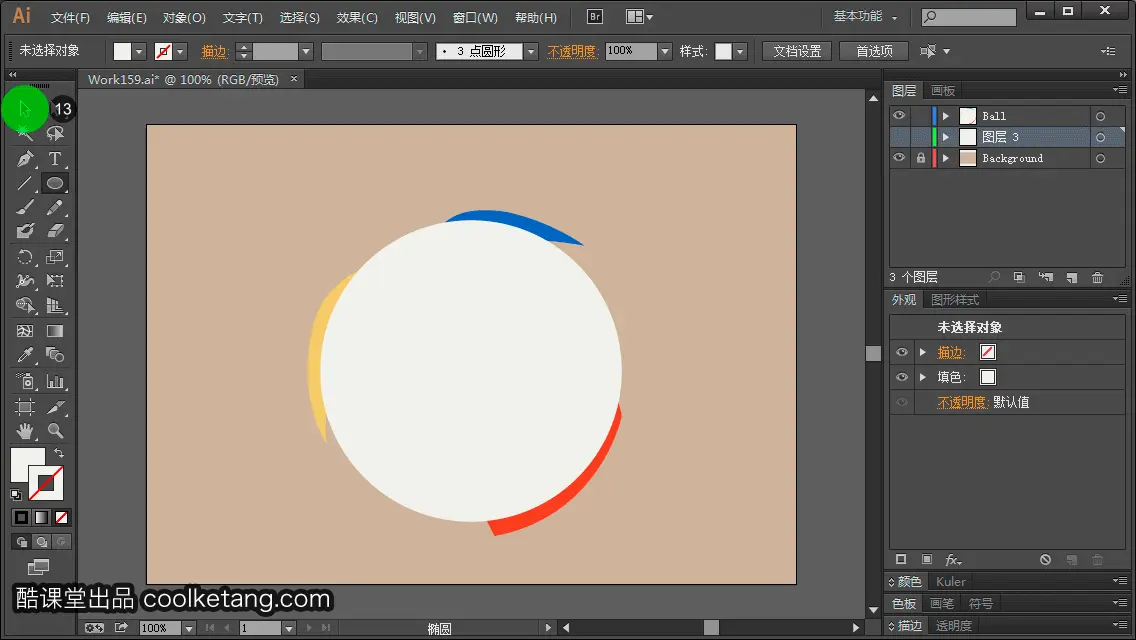Select the Pencil tool
Image resolution: width=1136 pixels, height=640 pixels.
pyautogui.click(x=55, y=208)
